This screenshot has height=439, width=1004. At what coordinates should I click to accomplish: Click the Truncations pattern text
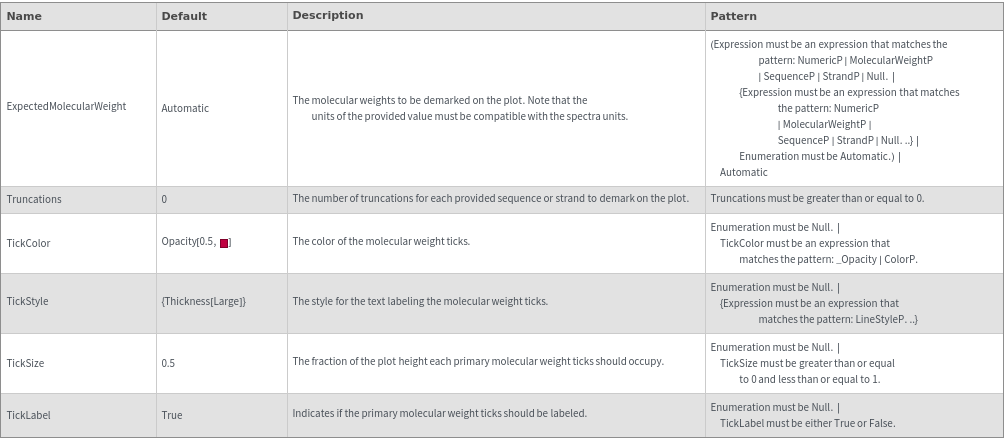point(817,198)
